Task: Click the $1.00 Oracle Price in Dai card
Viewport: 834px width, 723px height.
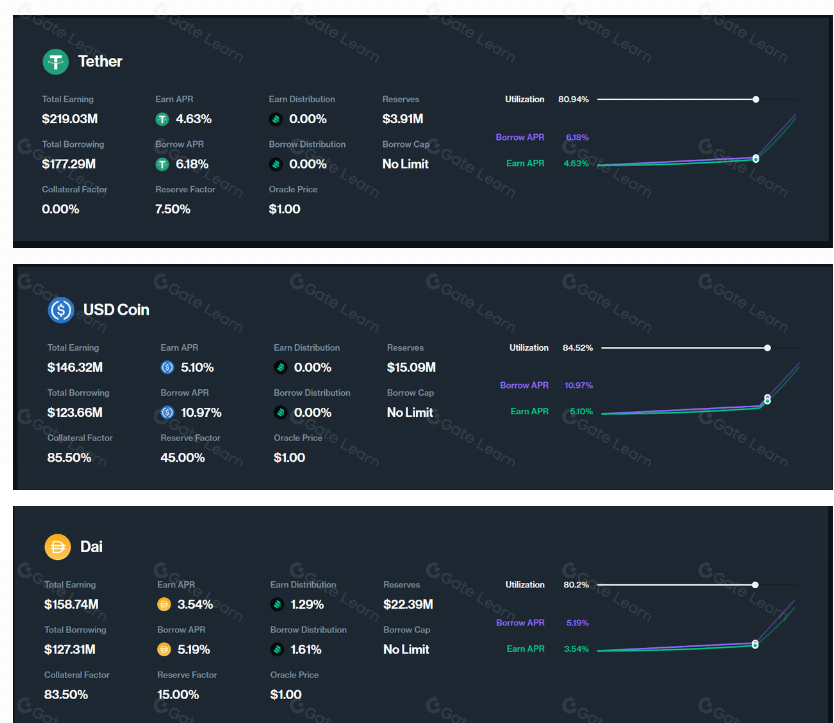Action: pos(286,695)
